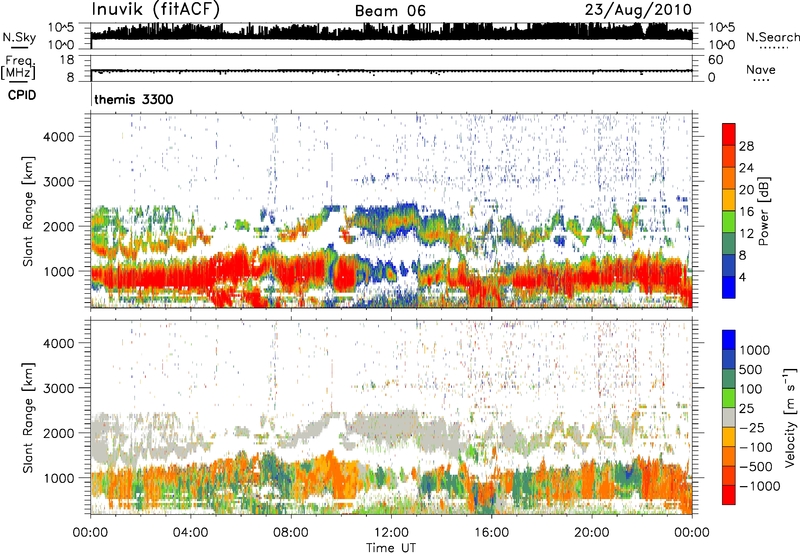The height and width of the screenshot is (554, 800).
Task: Select the '16:00' time tick label
Action: tap(491, 533)
